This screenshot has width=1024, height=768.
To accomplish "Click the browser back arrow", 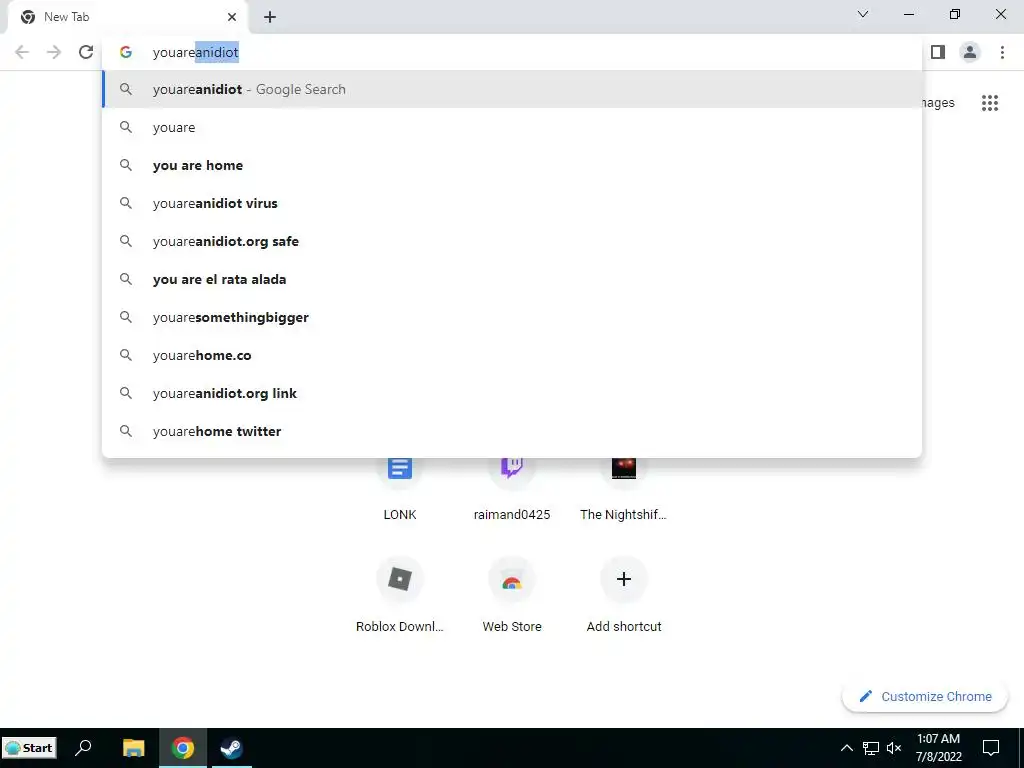I will coord(22,52).
